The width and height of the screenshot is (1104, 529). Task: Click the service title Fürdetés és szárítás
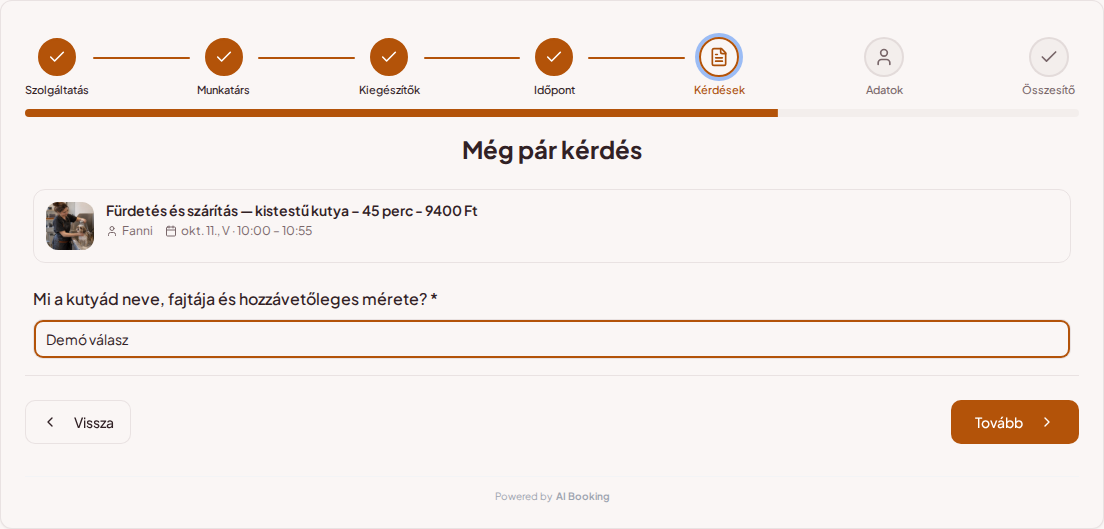[292, 211]
